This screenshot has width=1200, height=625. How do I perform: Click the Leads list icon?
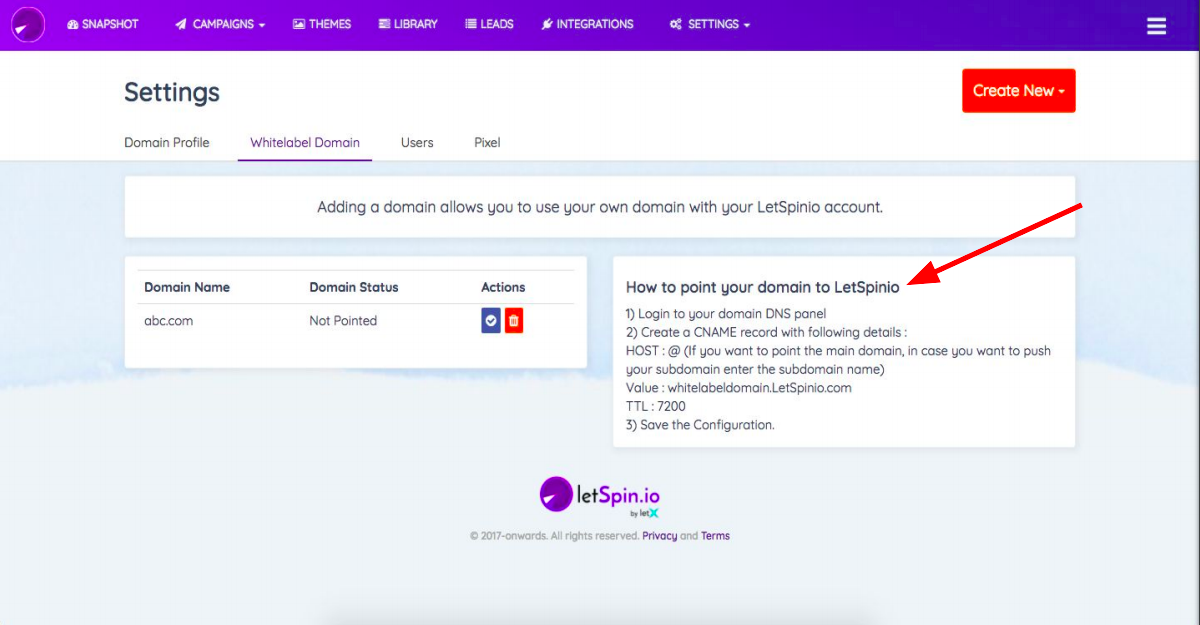coord(471,24)
